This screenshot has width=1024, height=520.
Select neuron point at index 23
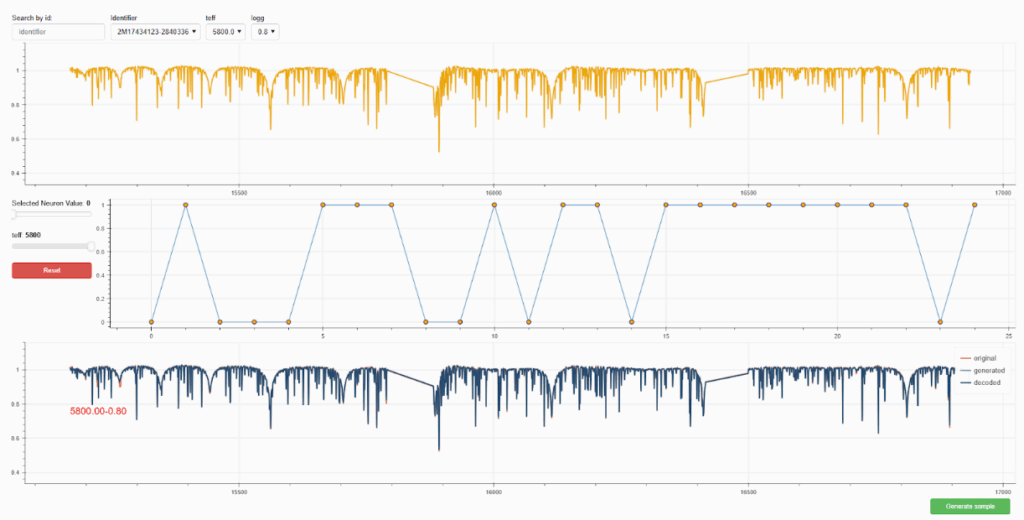pyautogui.click(x=940, y=322)
